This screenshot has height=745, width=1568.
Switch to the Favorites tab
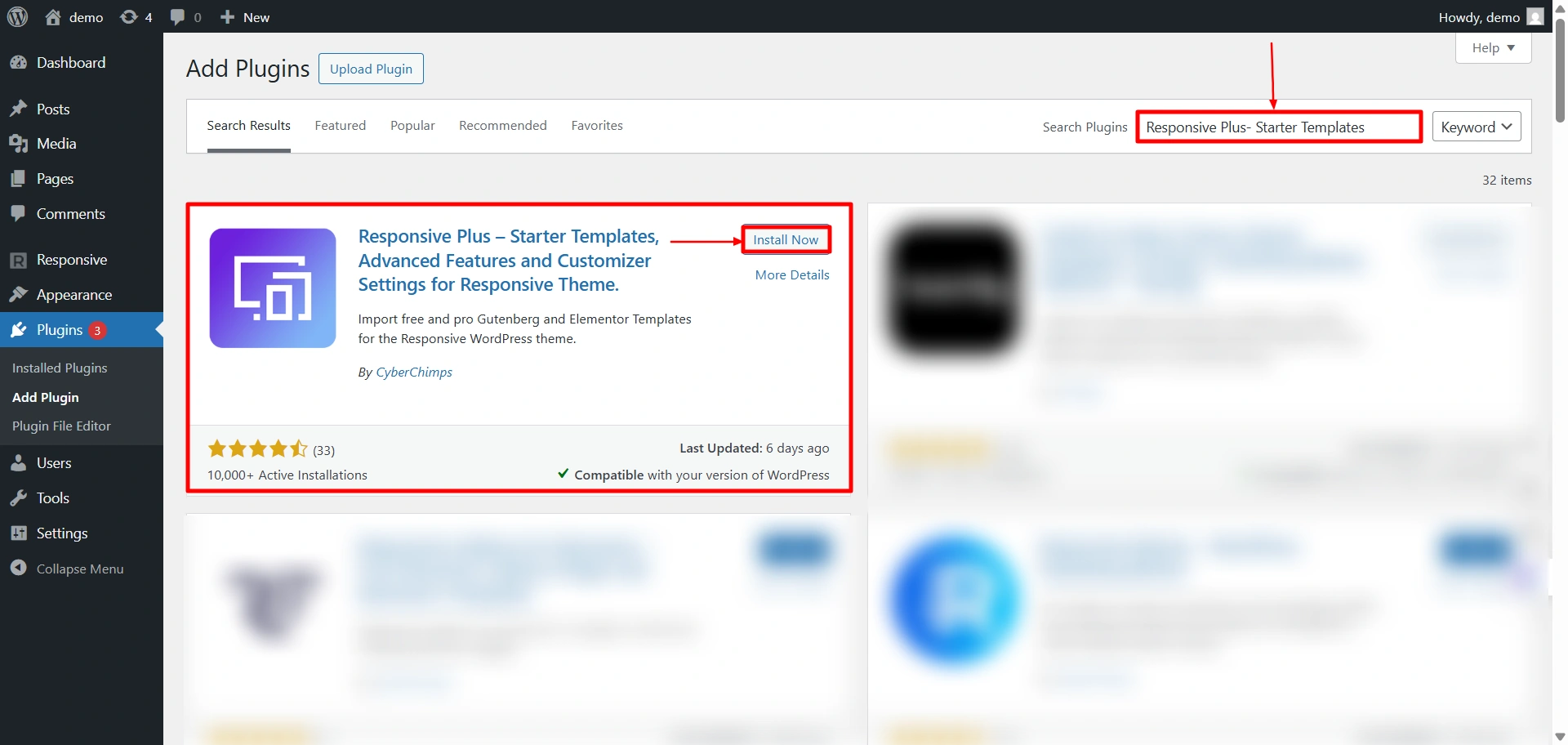(597, 126)
